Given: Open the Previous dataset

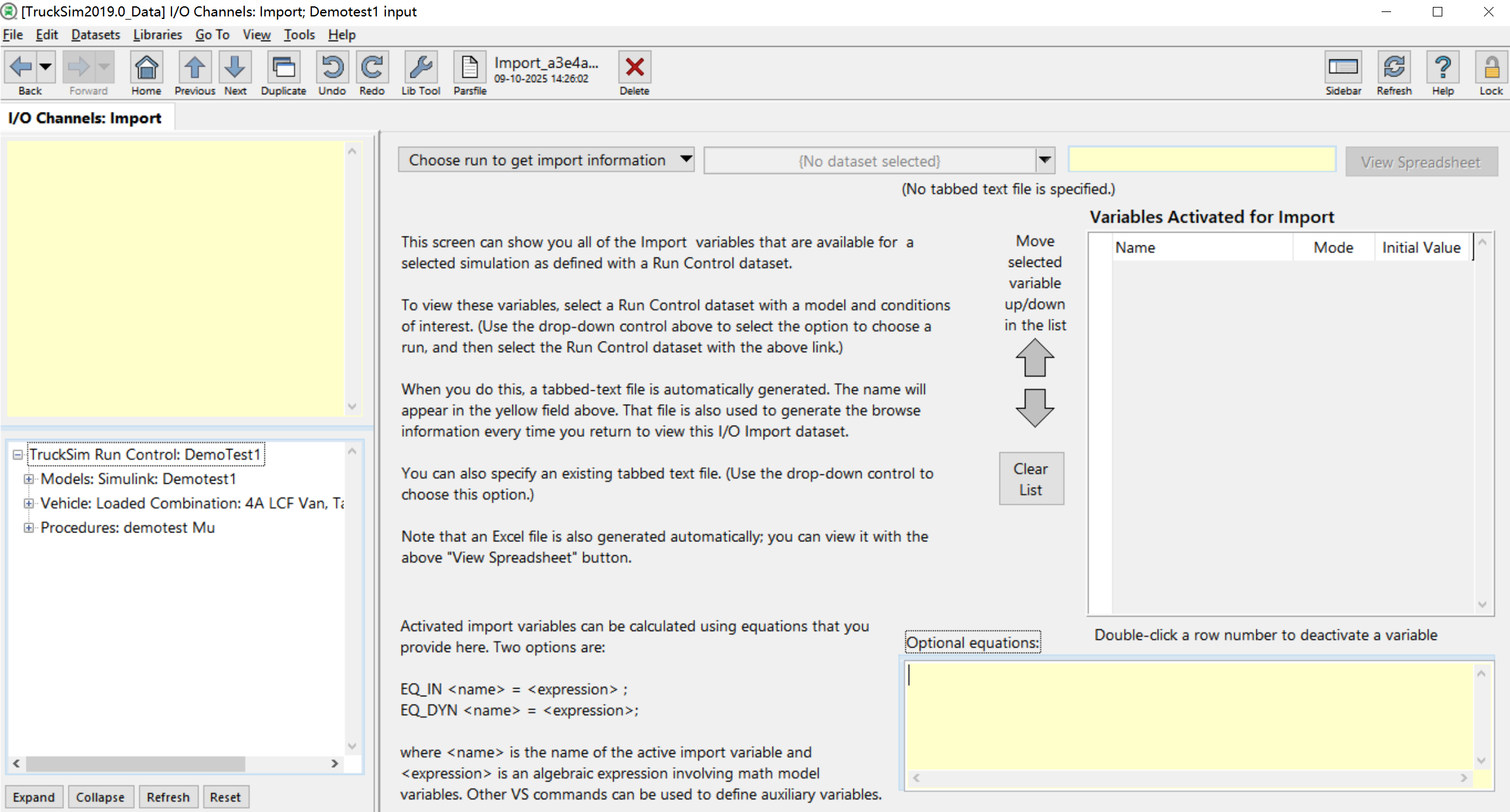Looking at the screenshot, I should [194, 67].
